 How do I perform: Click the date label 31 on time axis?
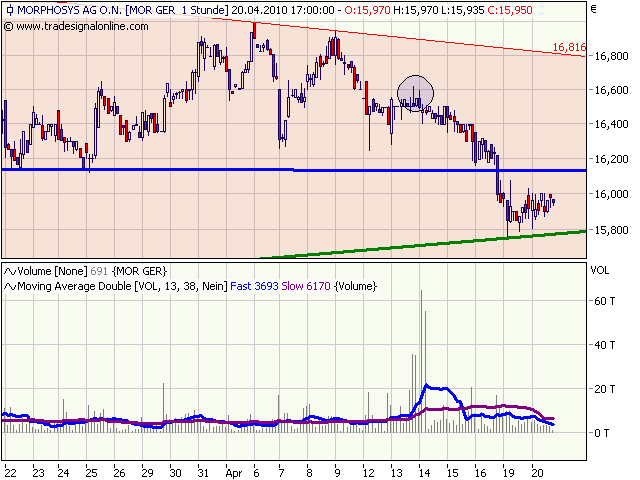click(203, 473)
